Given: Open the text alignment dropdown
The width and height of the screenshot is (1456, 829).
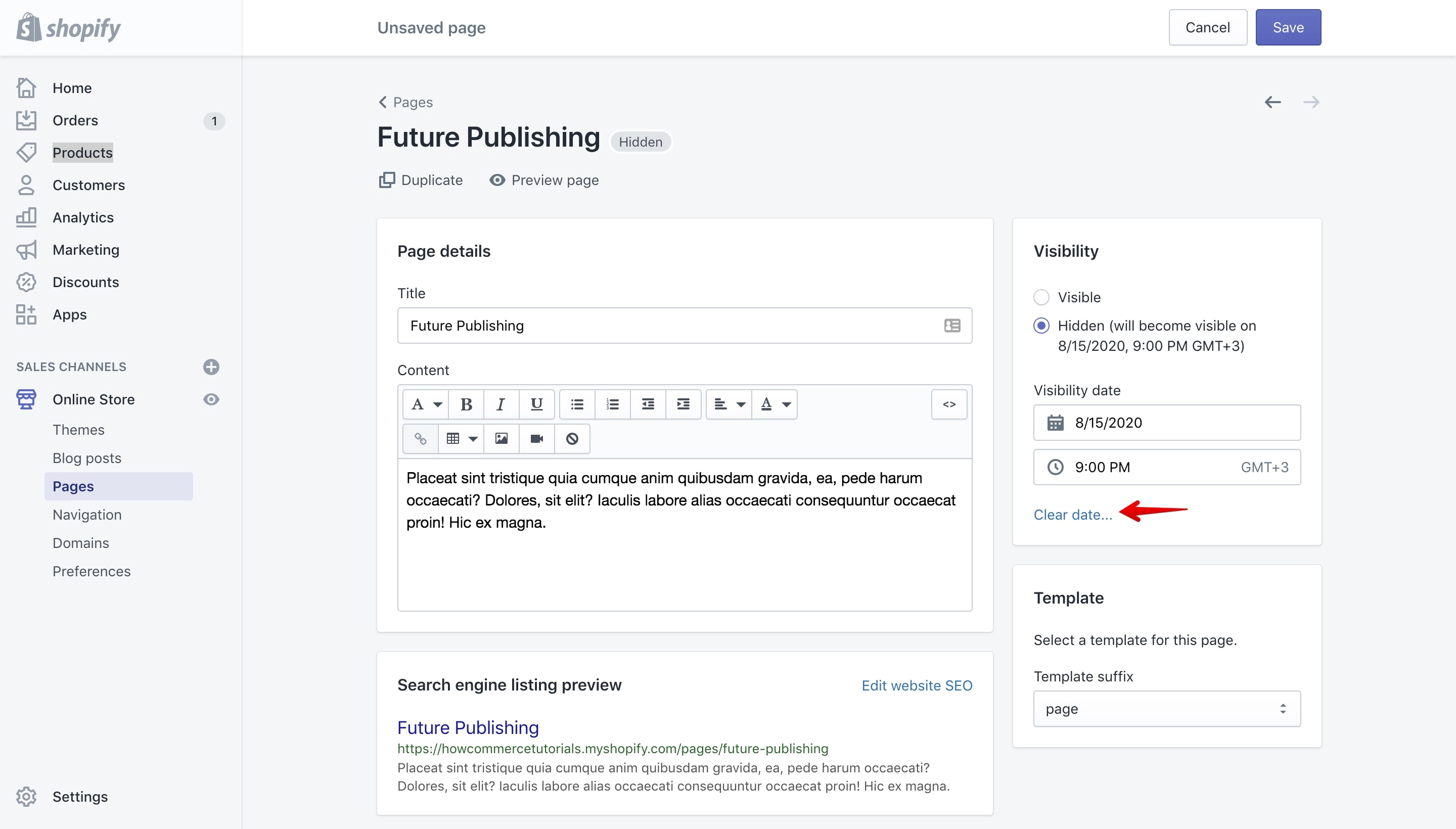Looking at the screenshot, I should point(729,404).
